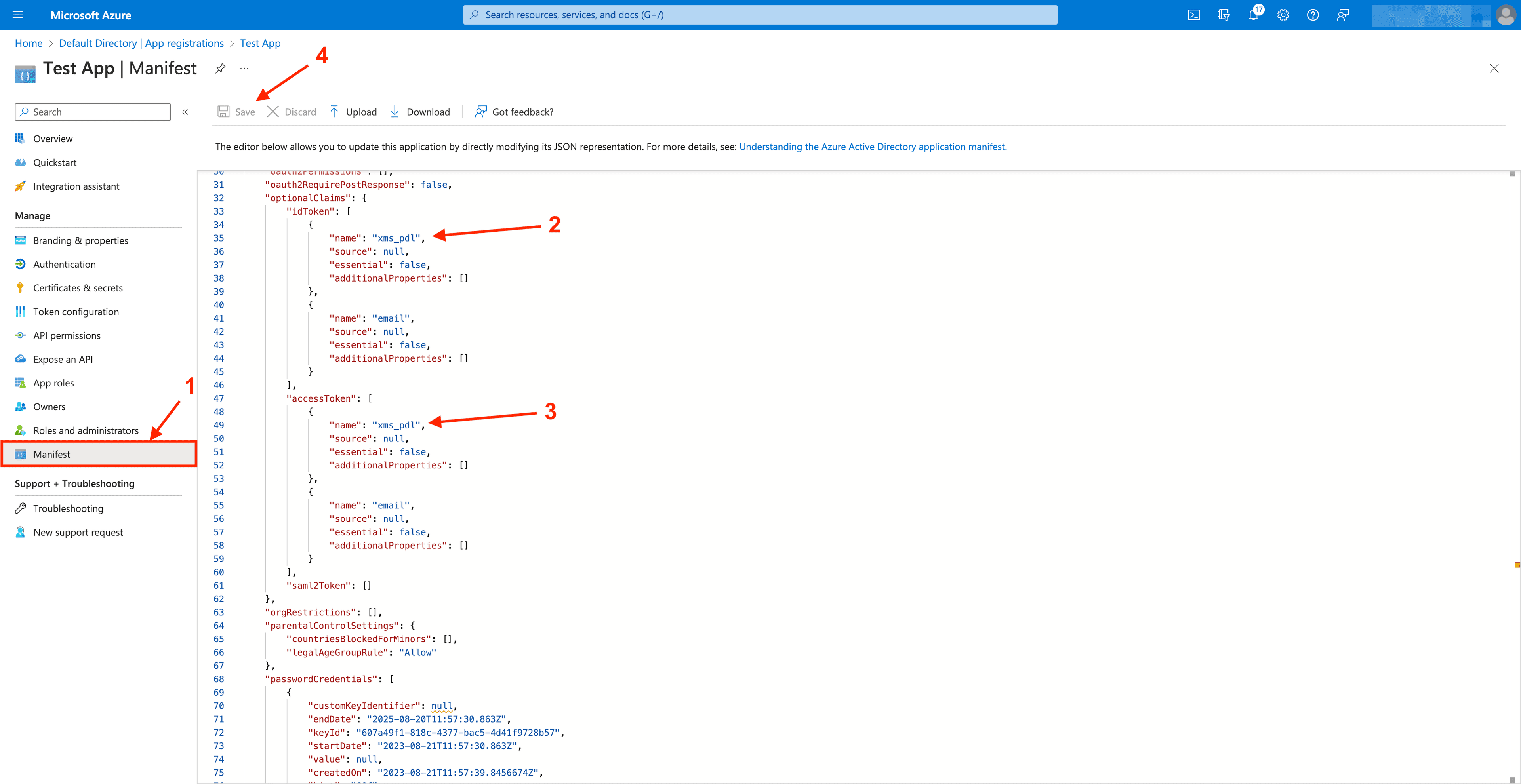Open Authentication settings
Image resolution: width=1521 pixels, height=784 pixels.
pyautogui.click(x=64, y=265)
